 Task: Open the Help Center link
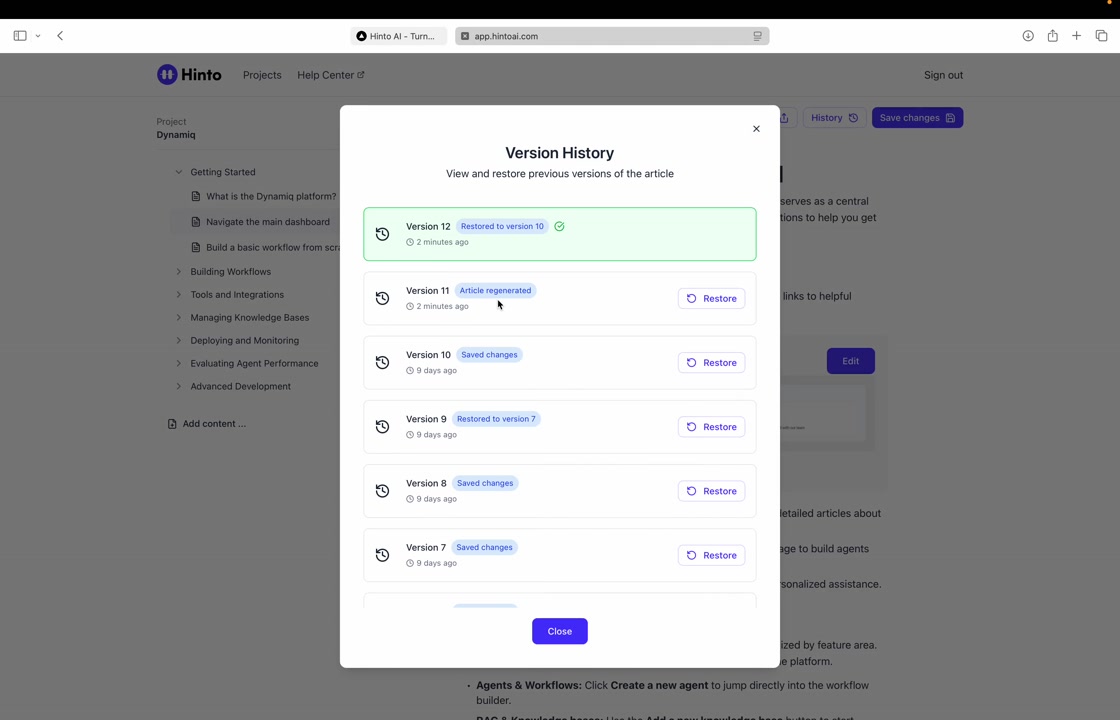330,75
